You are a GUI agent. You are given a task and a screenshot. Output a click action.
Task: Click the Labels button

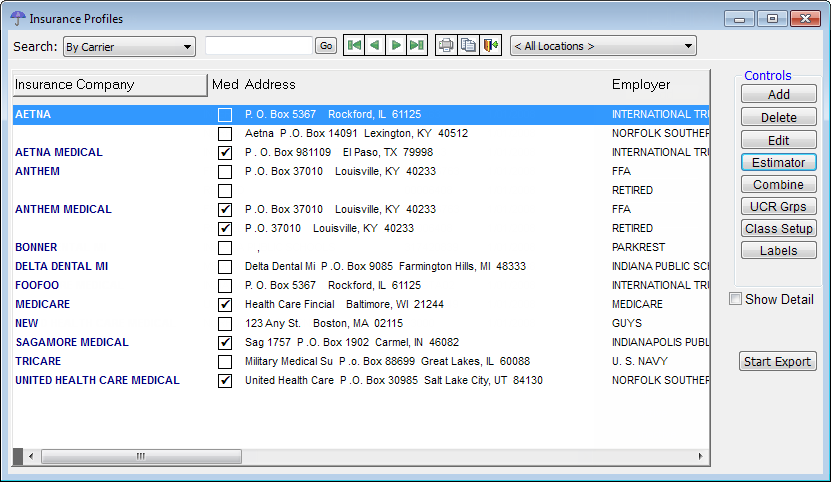coord(779,251)
